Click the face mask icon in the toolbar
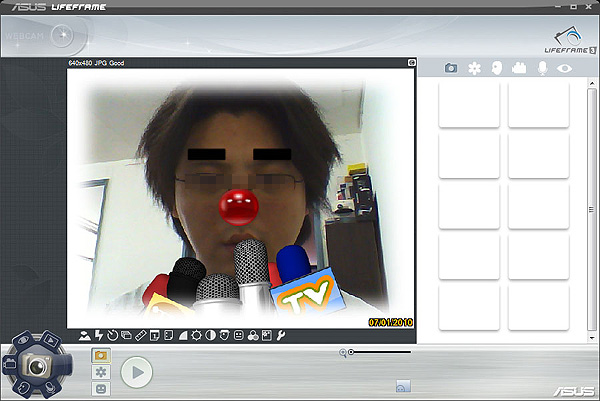 [x=224, y=336]
